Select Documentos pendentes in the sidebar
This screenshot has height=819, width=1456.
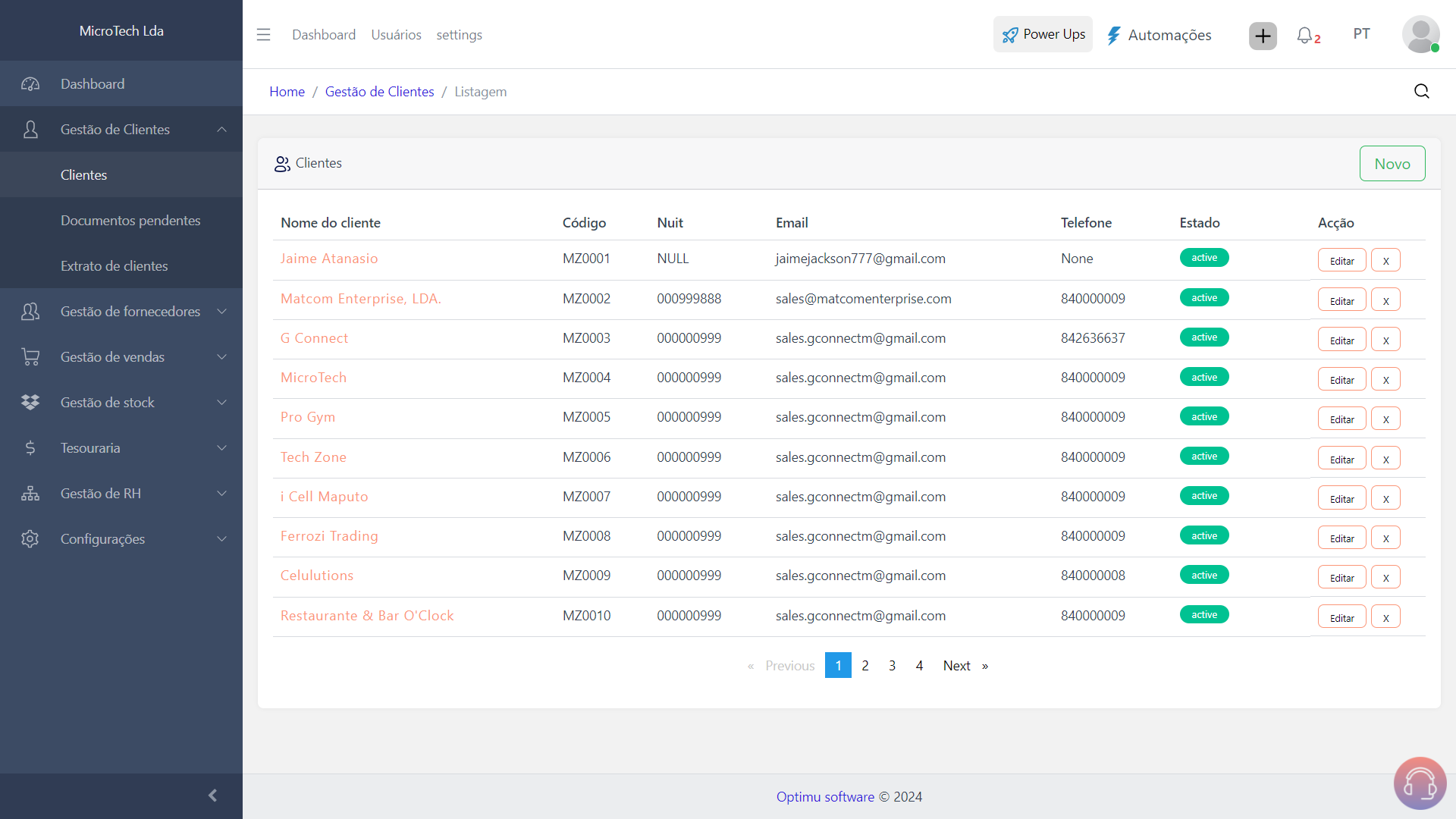click(130, 220)
